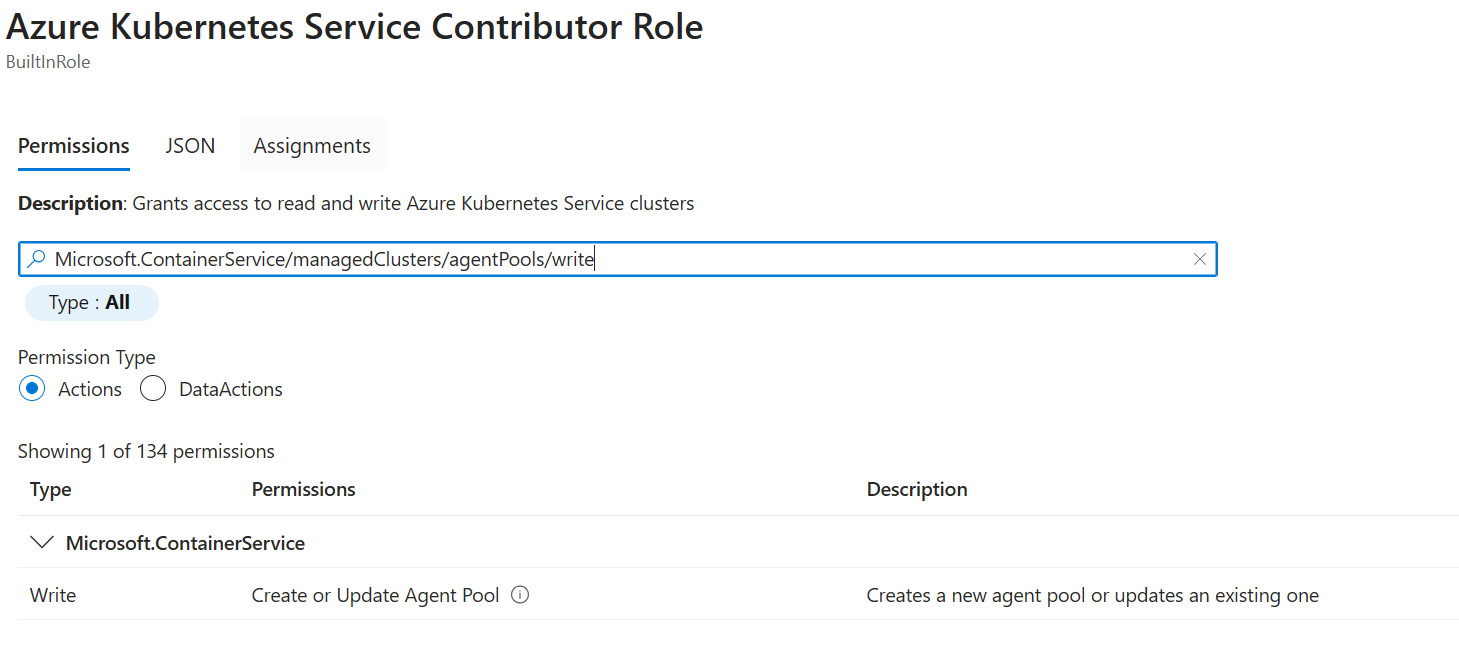This screenshot has width=1459, height=670.
Task: Click the Type column header
Action: [x=51, y=489]
